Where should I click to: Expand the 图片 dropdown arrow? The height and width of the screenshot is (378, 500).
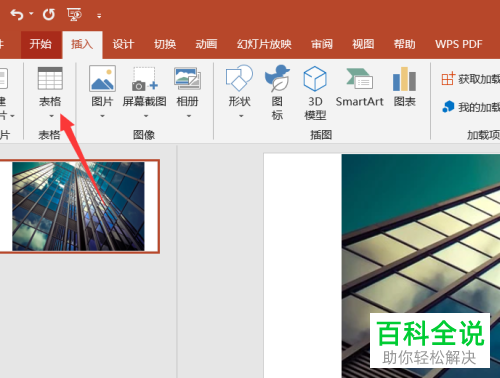(x=102, y=116)
